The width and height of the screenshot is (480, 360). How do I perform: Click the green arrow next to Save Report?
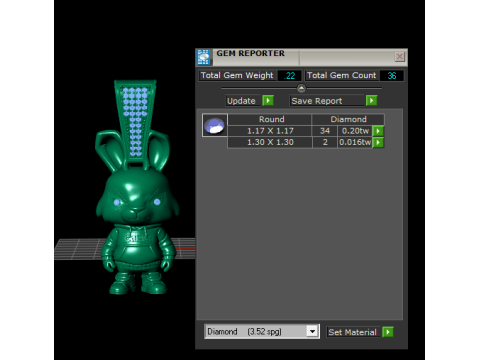[371, 101]
